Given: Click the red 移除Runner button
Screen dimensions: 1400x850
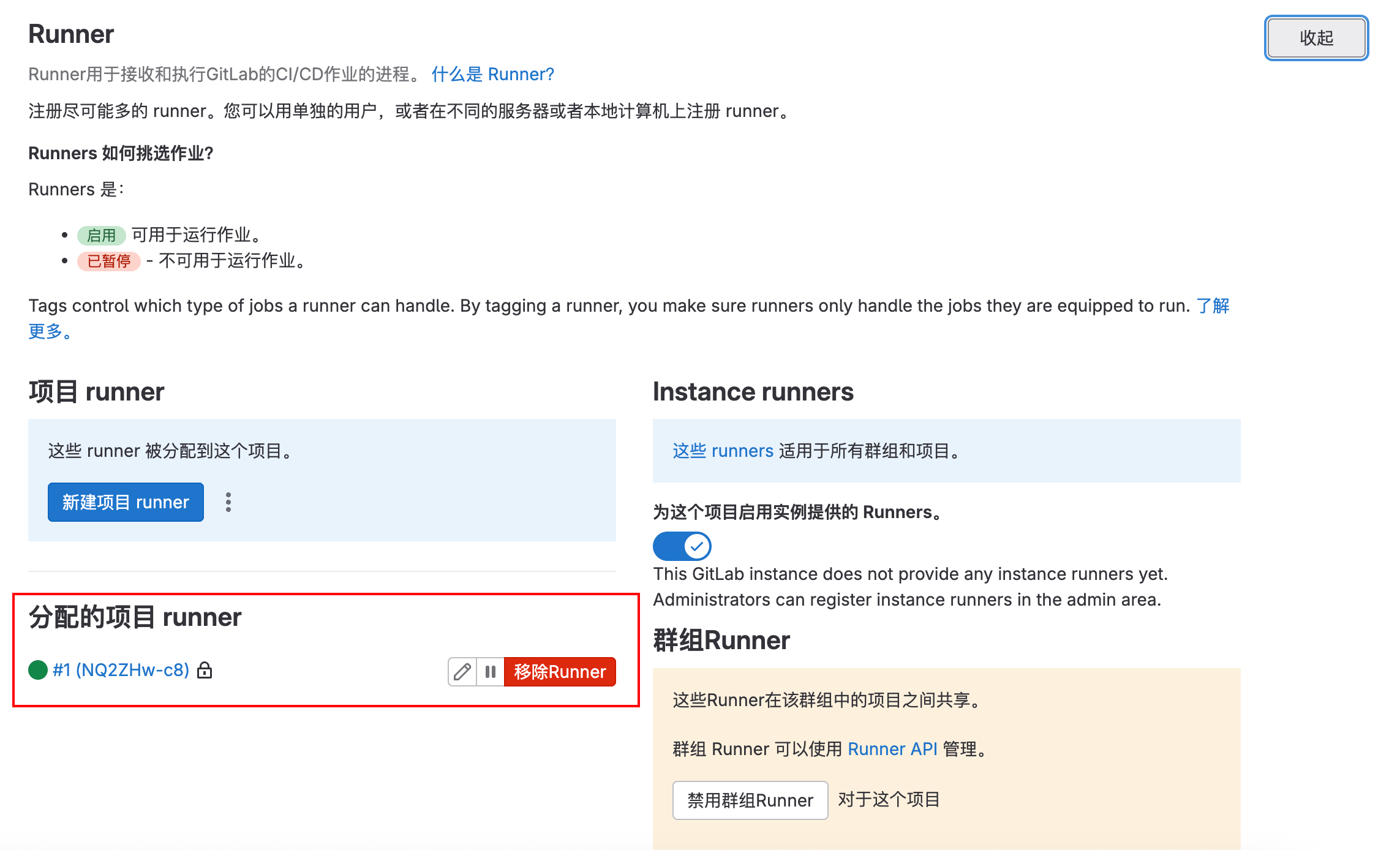Looking at the screenshot, I should (560, 672).
